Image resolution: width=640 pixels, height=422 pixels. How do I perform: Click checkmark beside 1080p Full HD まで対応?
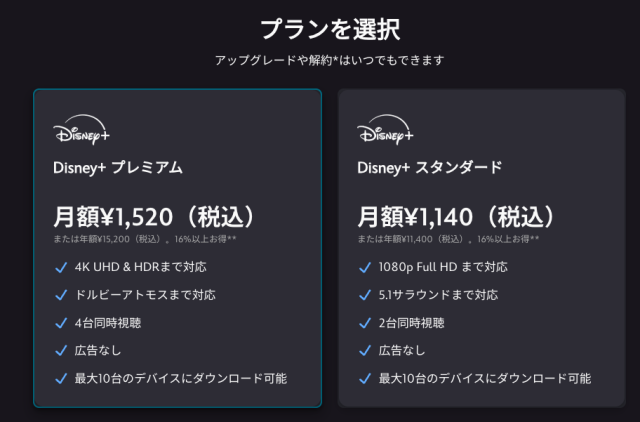(x=364, y=267)
